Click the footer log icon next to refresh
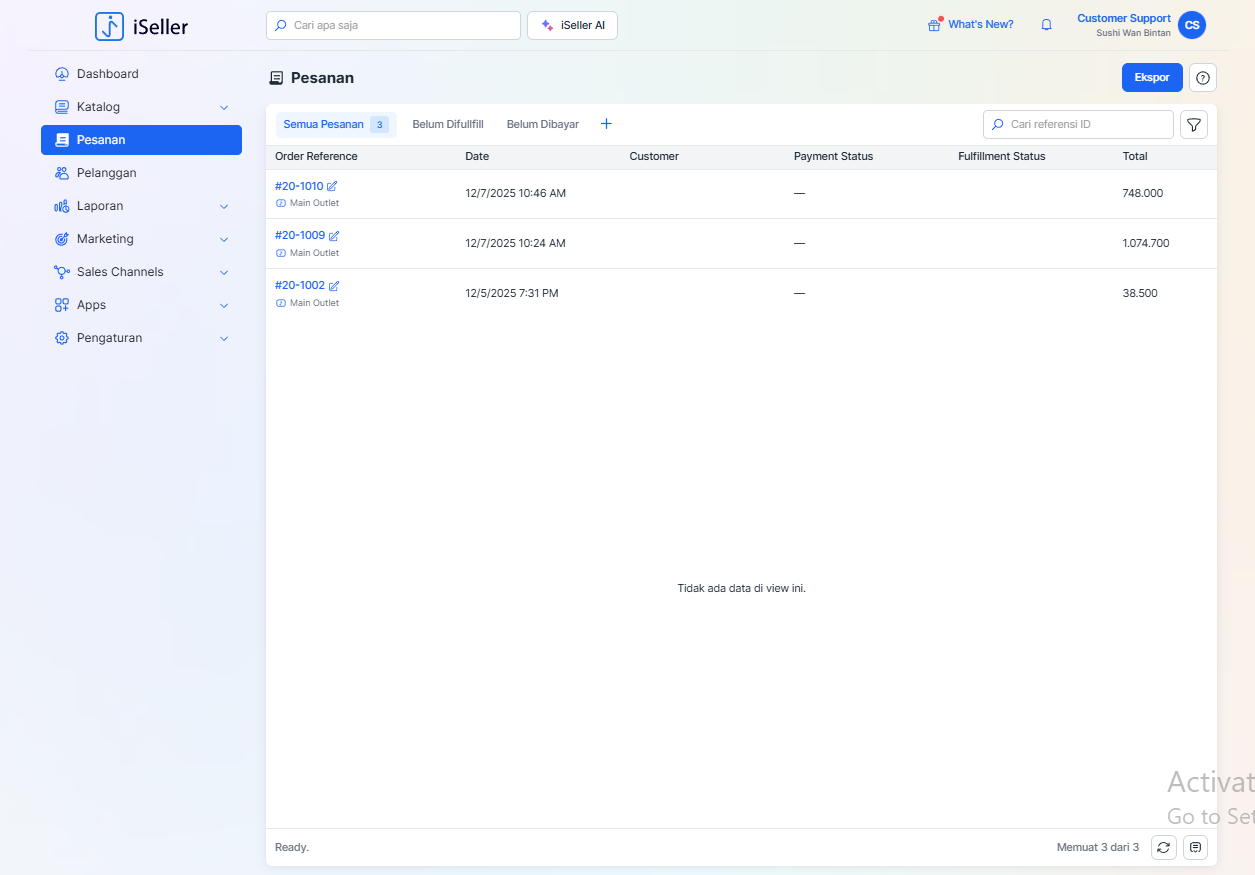This screenshot has width=1255, height=875. [1195, 847]
